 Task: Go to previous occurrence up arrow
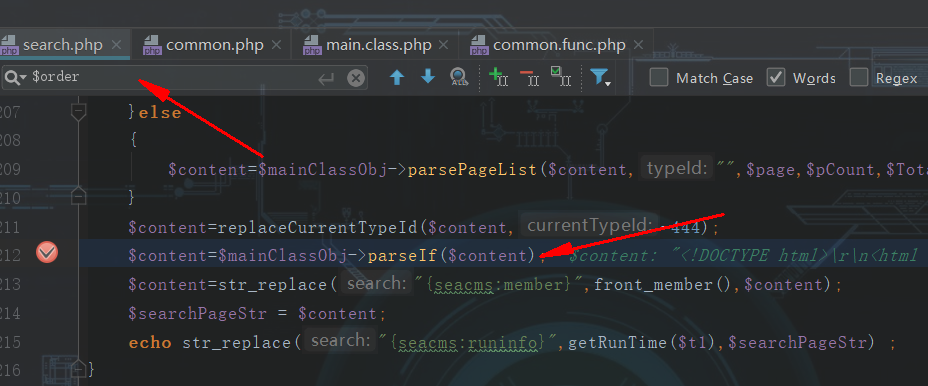click(397, 77)
